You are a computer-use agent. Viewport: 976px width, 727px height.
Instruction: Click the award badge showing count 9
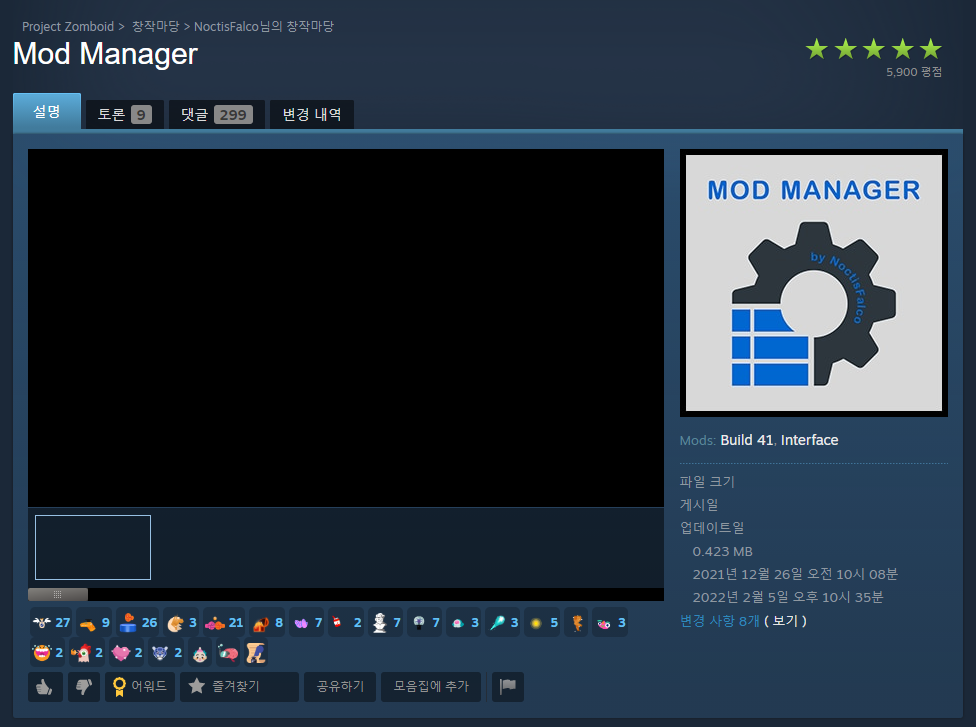(x=94, y=622)
